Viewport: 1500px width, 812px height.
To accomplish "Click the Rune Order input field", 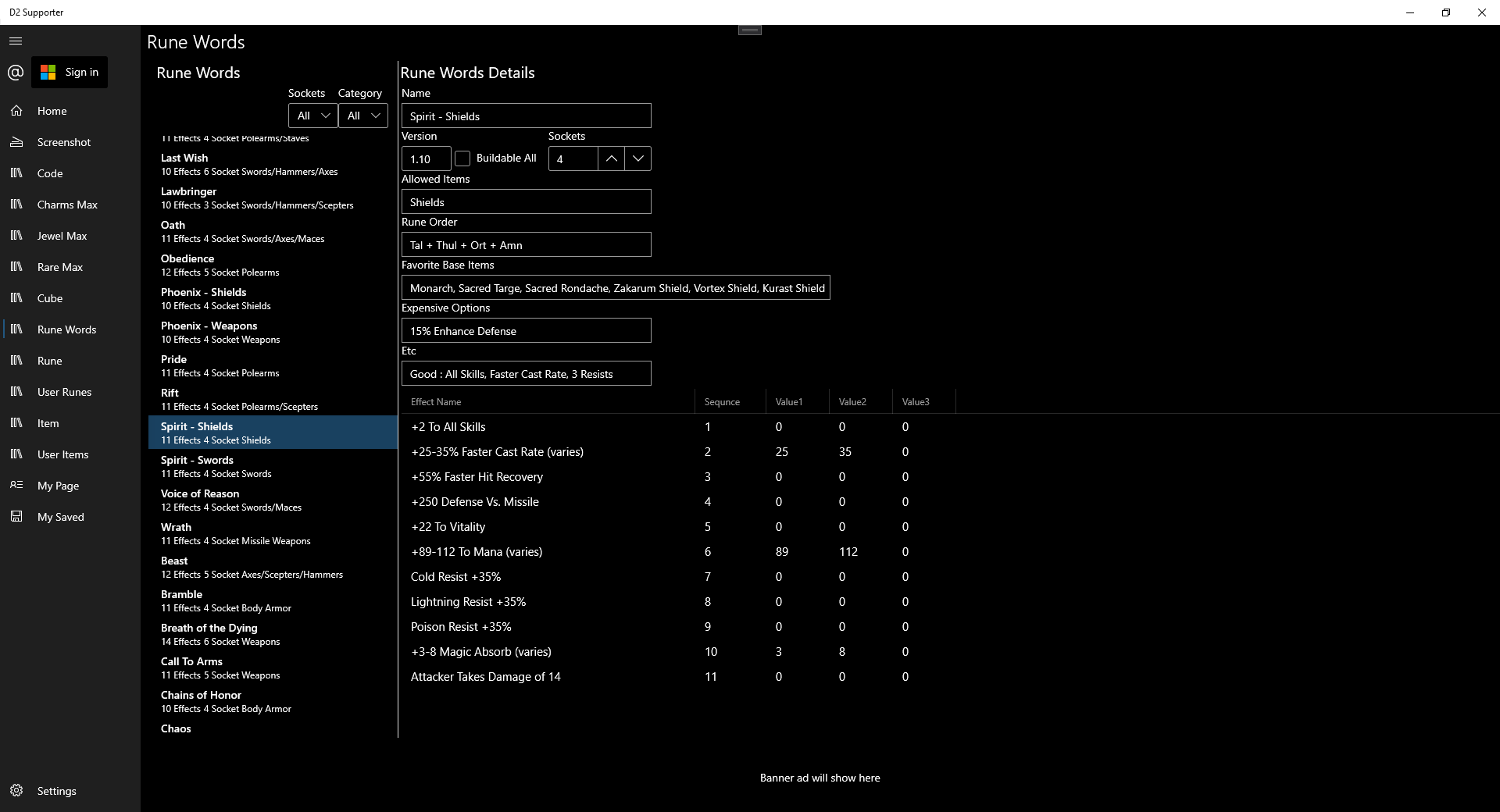I will click(526, 244).
